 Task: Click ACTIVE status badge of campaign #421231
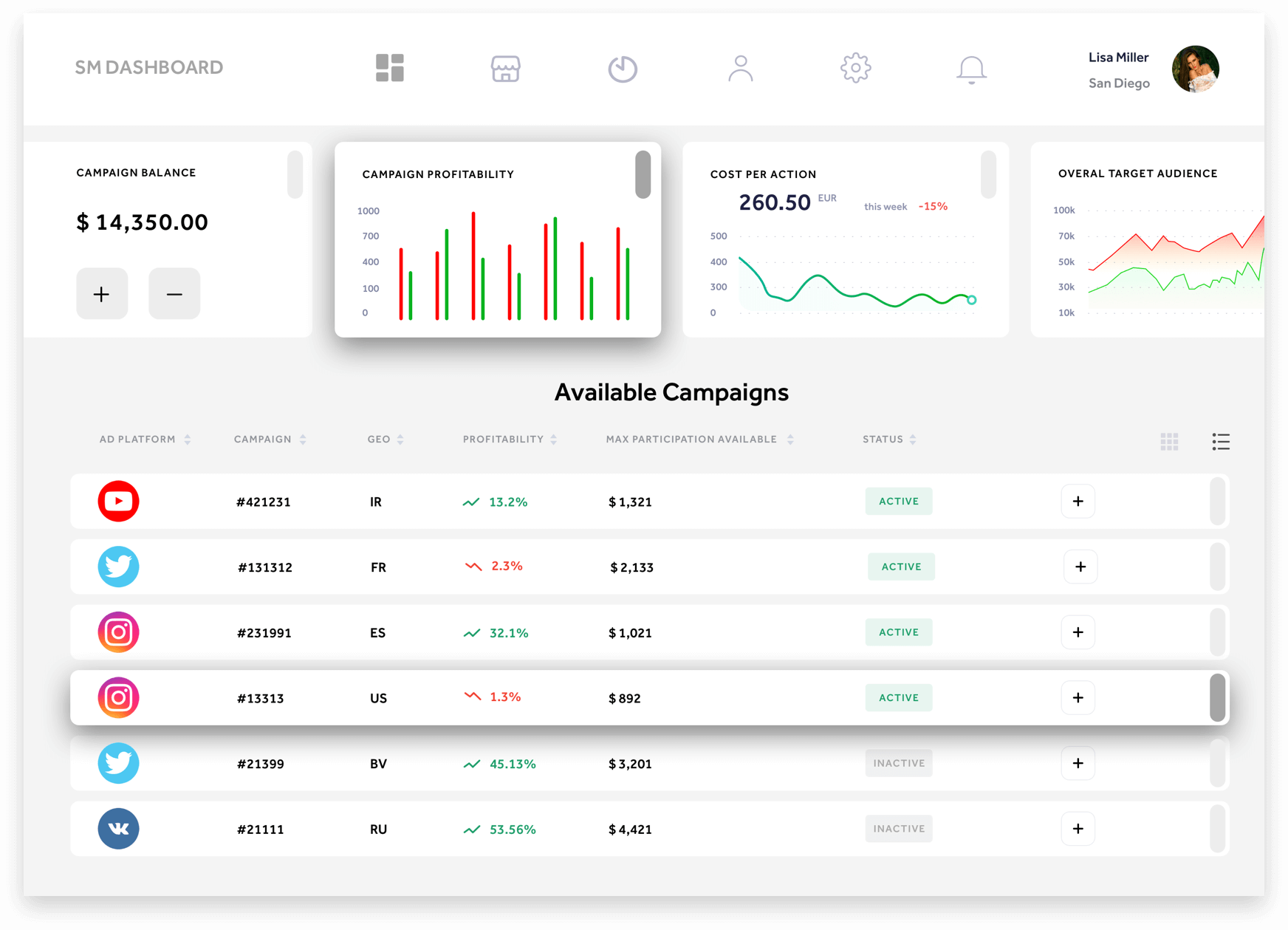point(899,501)
